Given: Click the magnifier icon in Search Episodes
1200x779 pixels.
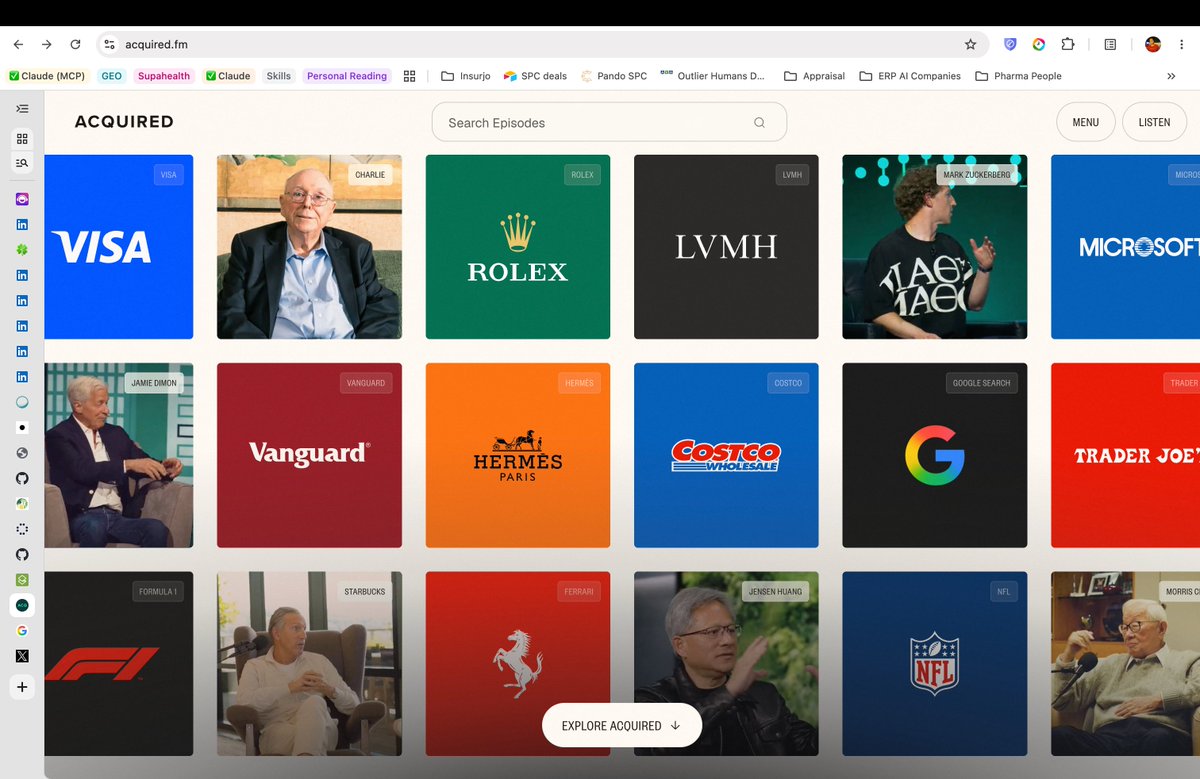Looking at the screenshot, I should coord(759,123).
